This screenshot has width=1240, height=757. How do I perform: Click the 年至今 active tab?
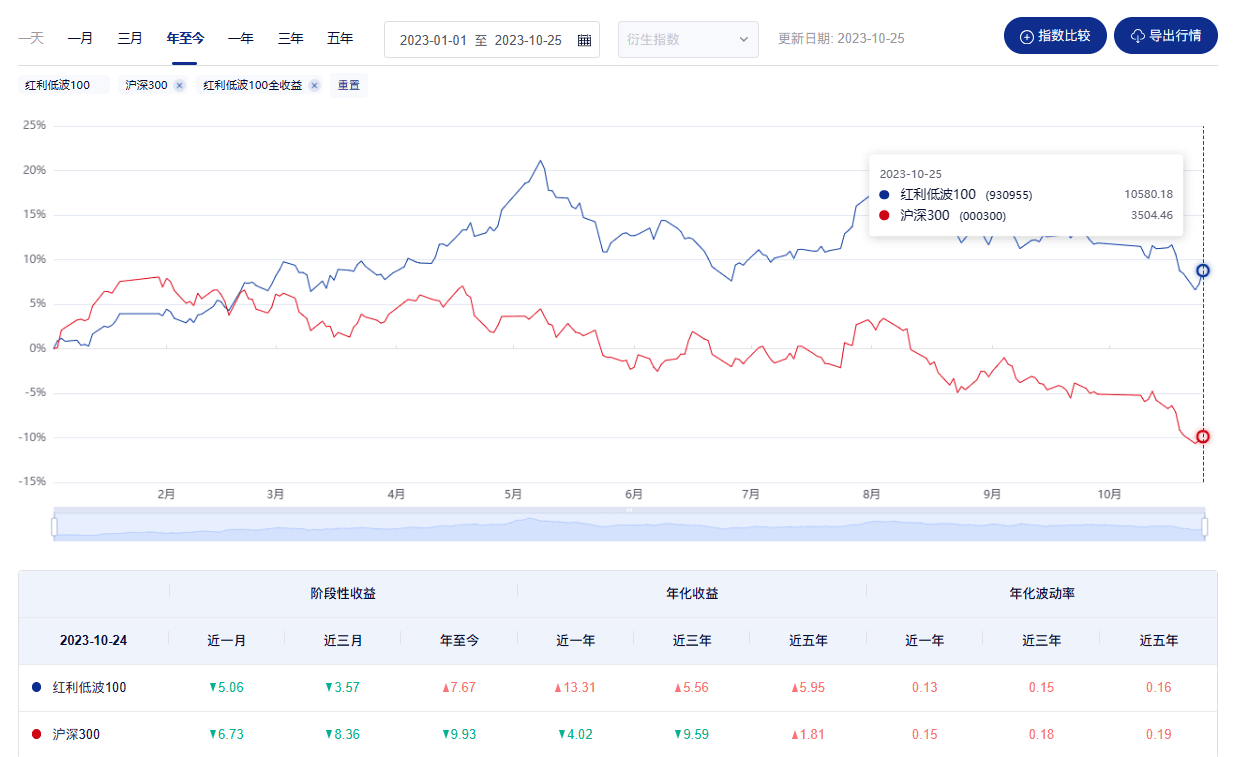coord(185,39)
